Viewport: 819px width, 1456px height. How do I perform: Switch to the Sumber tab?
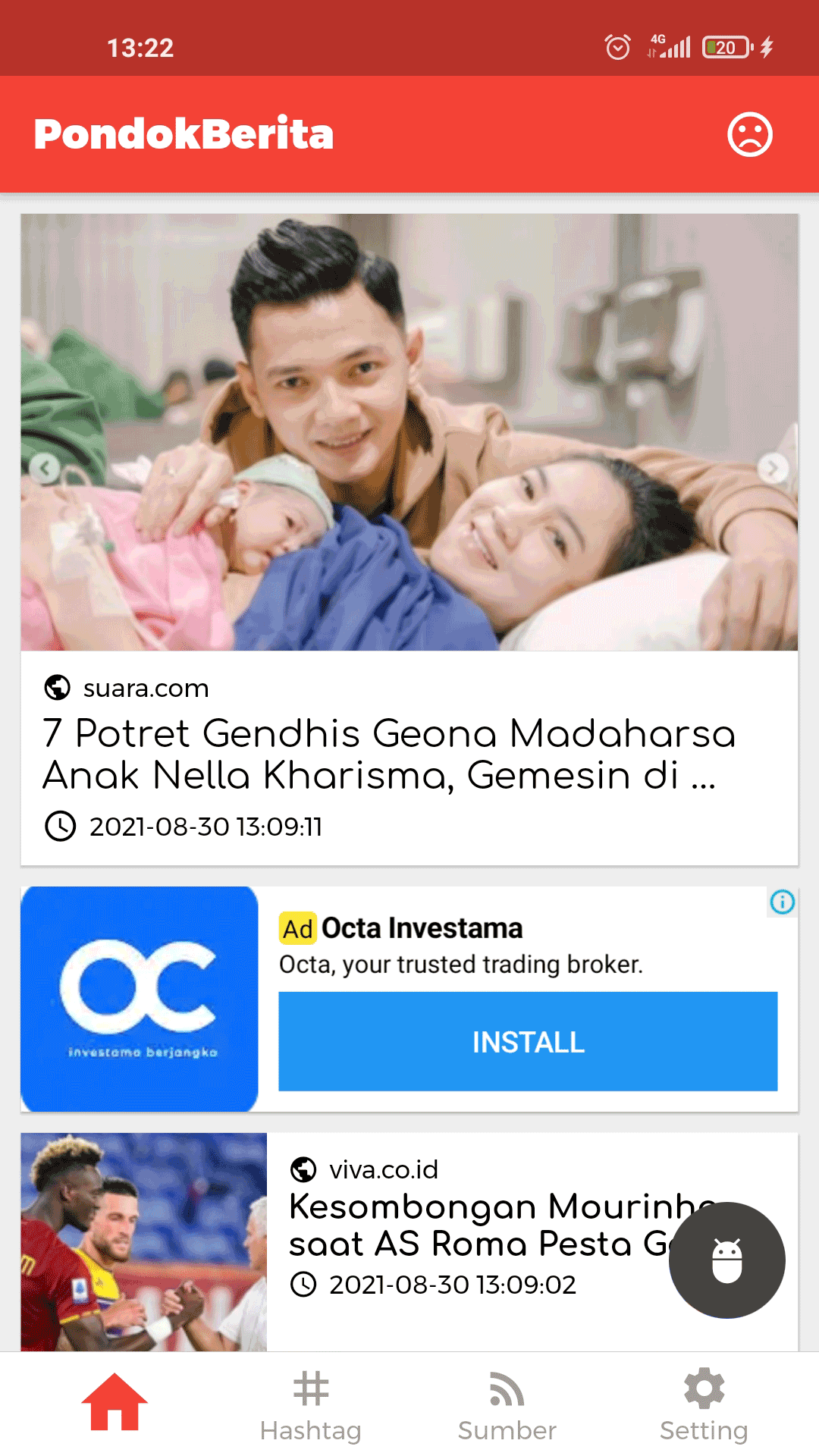click(507, 1407)
